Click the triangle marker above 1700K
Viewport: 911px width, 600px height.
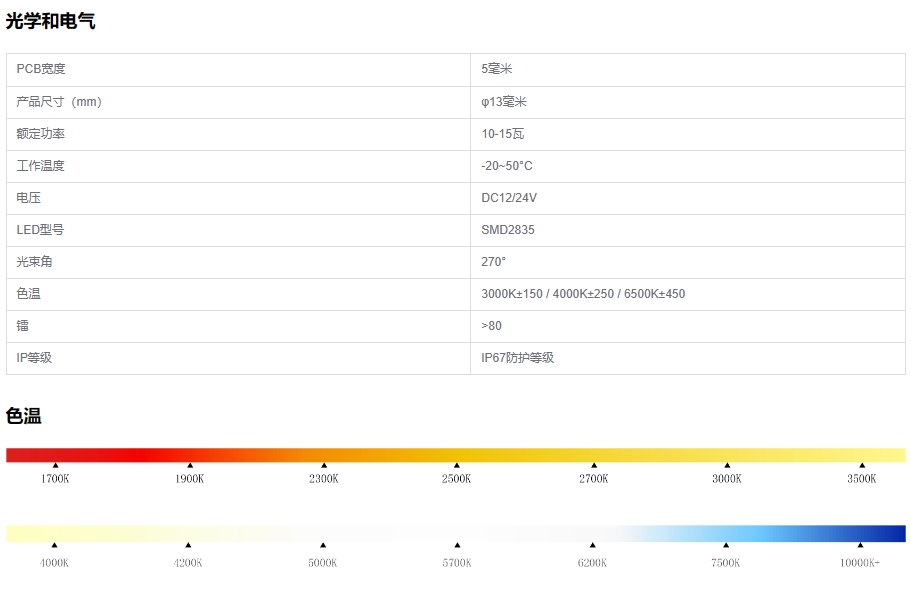(x=55, y=465)
